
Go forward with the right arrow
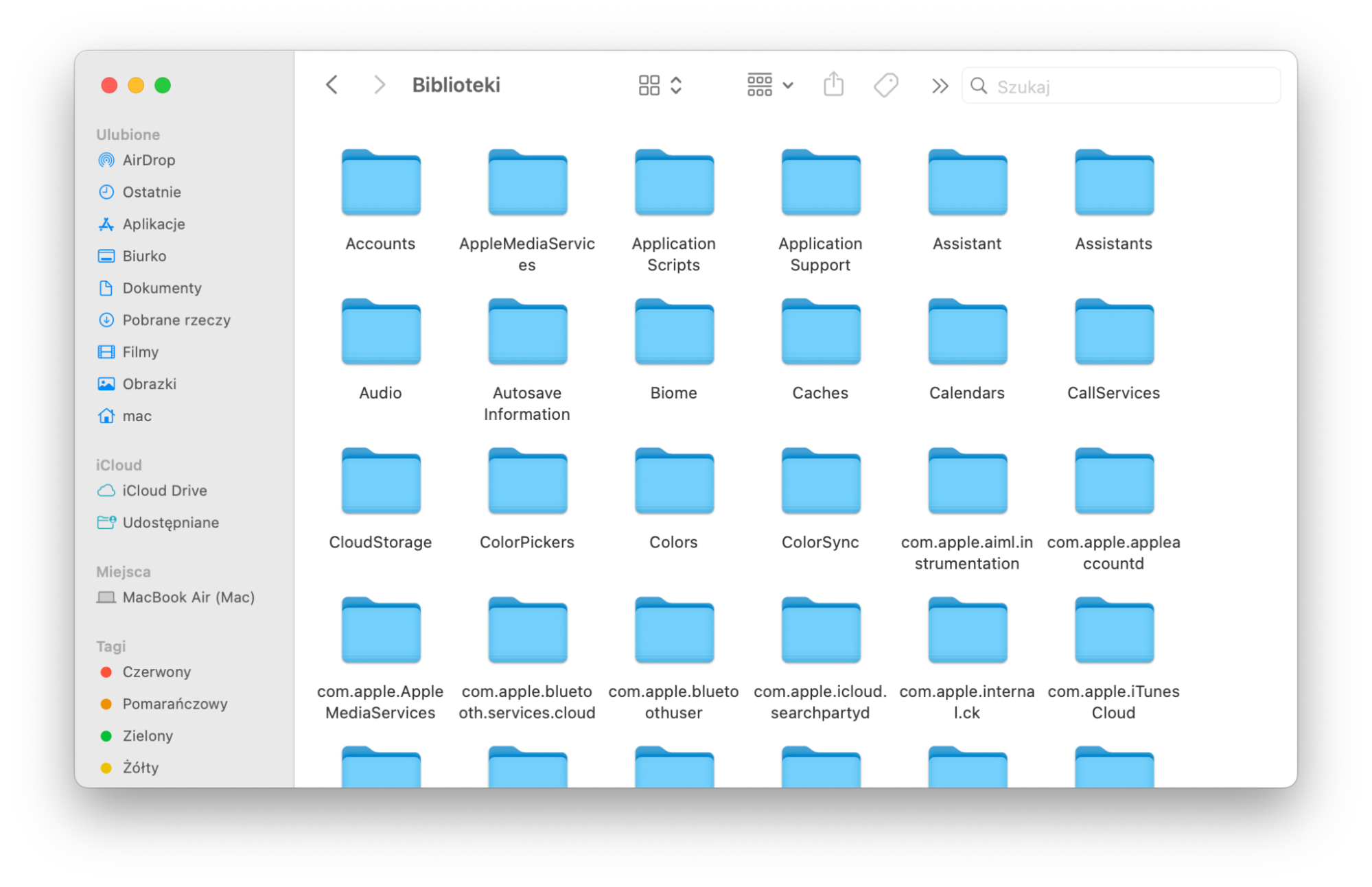379,85
